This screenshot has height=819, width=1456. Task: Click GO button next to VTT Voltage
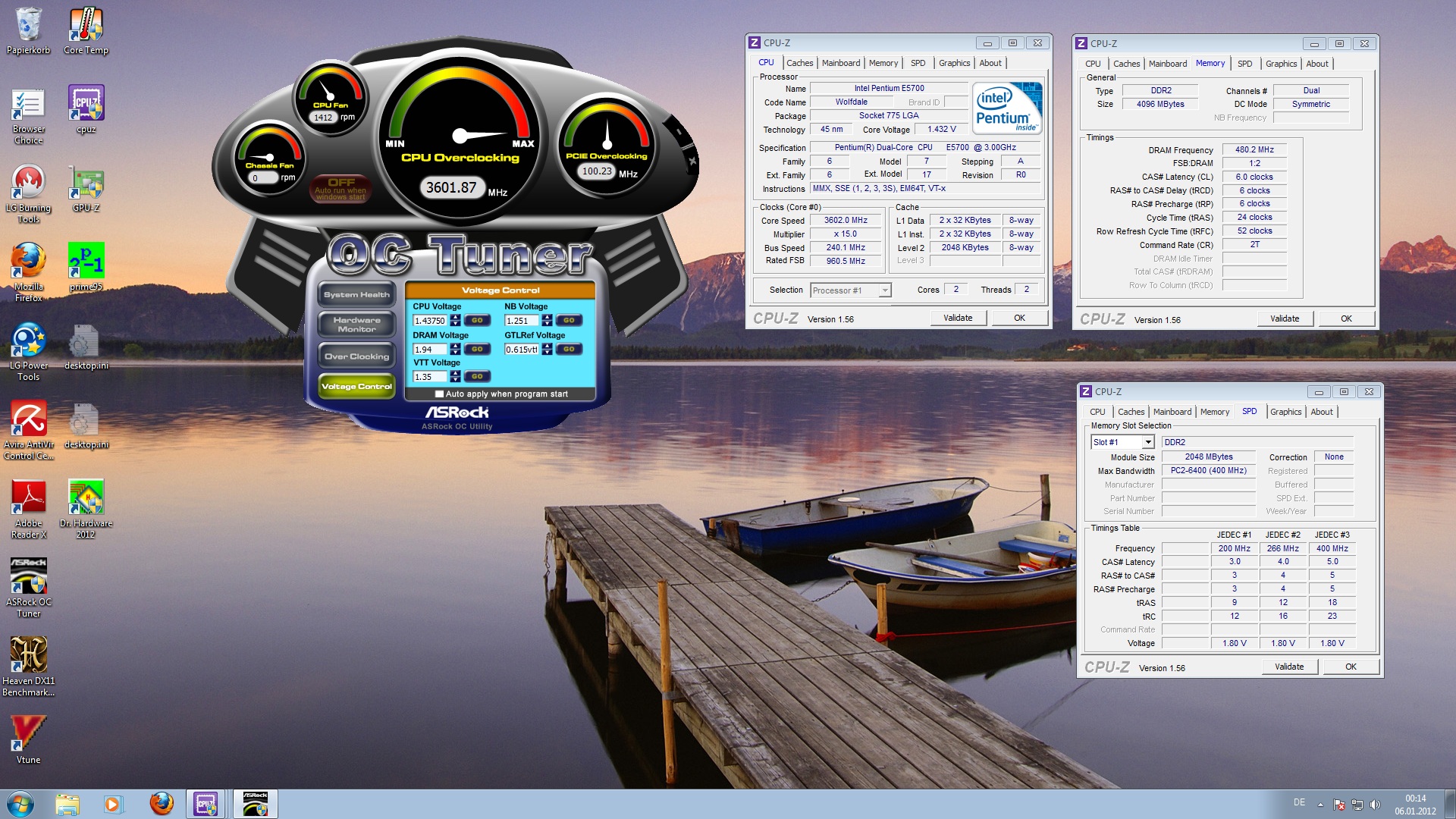[477, 377]
